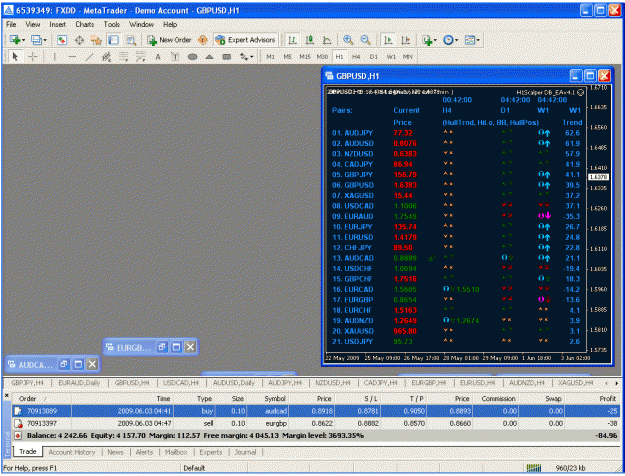Screen dimensions: 625x476
Task: Switch to line chart view
Action: [x=327, y=40]
